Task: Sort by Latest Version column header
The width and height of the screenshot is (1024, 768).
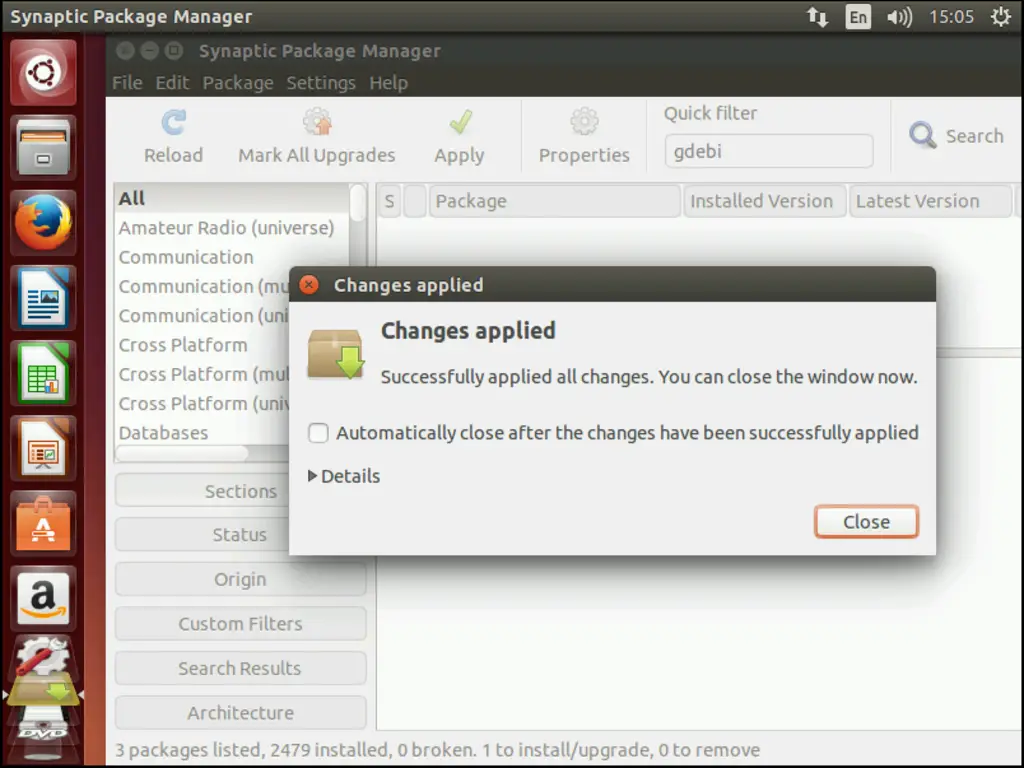Action: coord(931,201)
